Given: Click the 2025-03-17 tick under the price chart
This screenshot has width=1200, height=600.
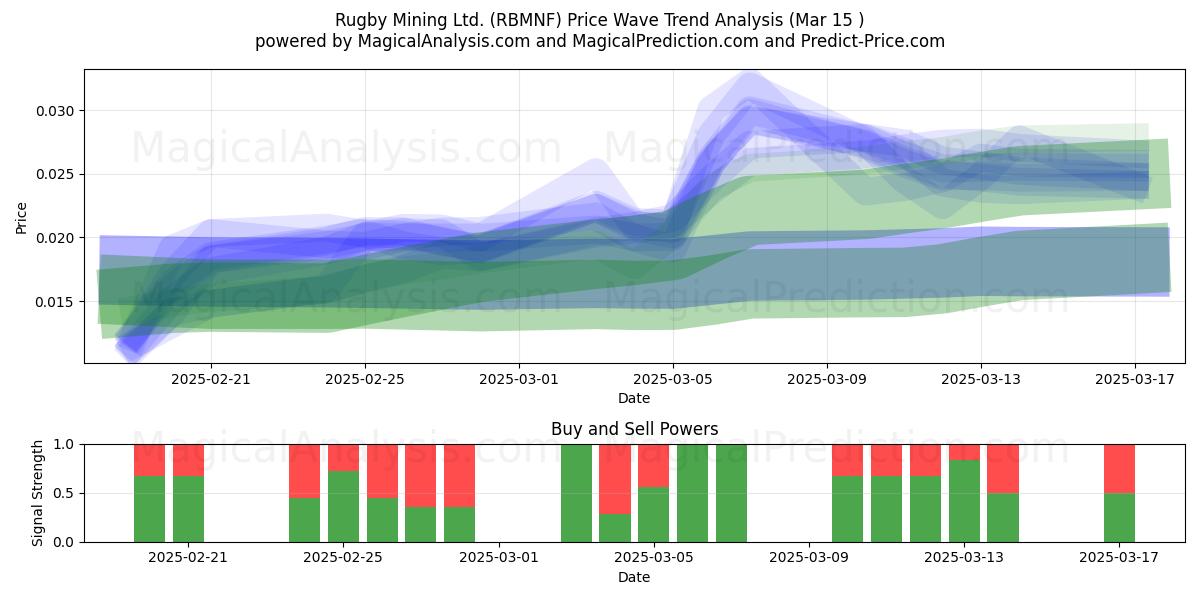Looking at the screenshot, I should click(1135, 379).
